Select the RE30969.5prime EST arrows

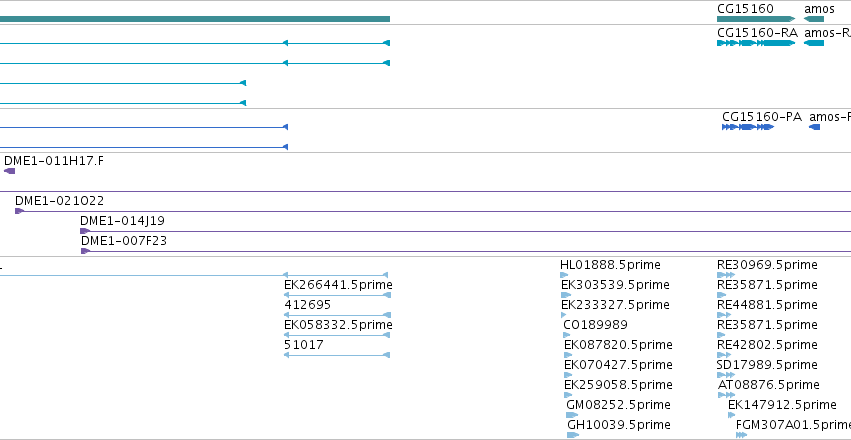(726, 276)
